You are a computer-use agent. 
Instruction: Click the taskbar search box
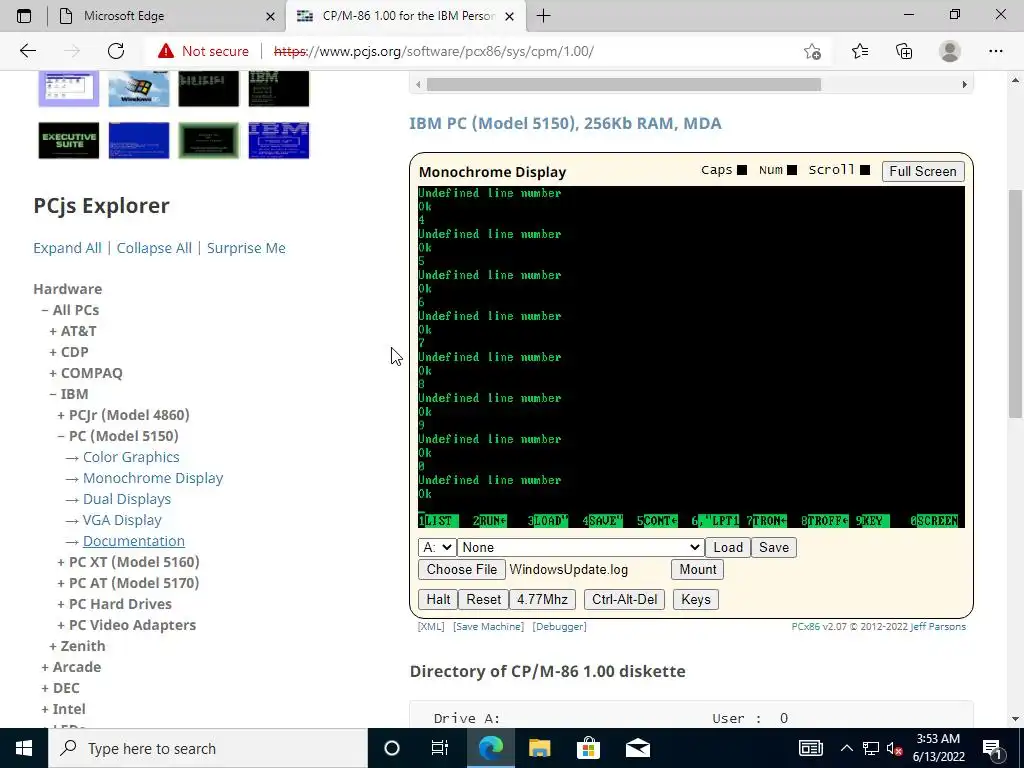[208, 748]
